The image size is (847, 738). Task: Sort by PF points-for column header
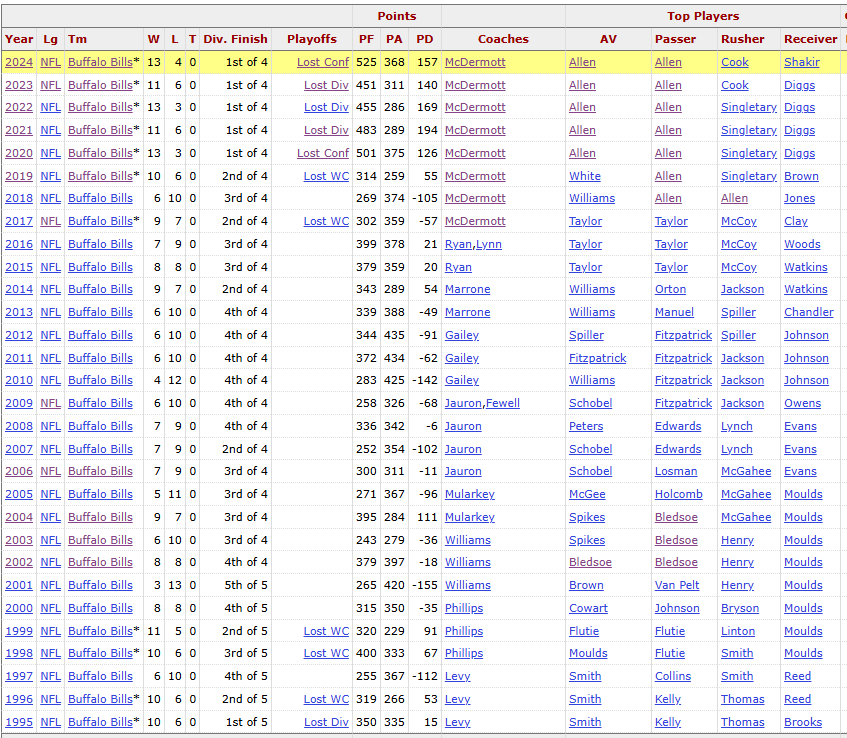point(366,39)
